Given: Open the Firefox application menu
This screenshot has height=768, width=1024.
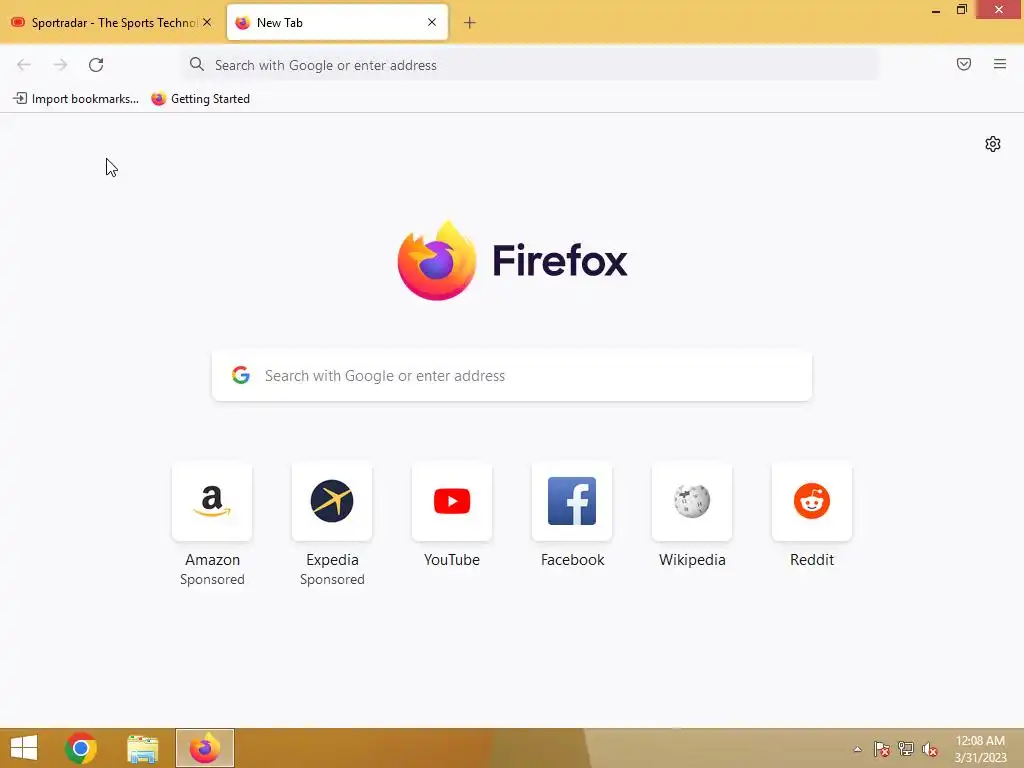Looking at the screenshot, I should (1000, 64).
